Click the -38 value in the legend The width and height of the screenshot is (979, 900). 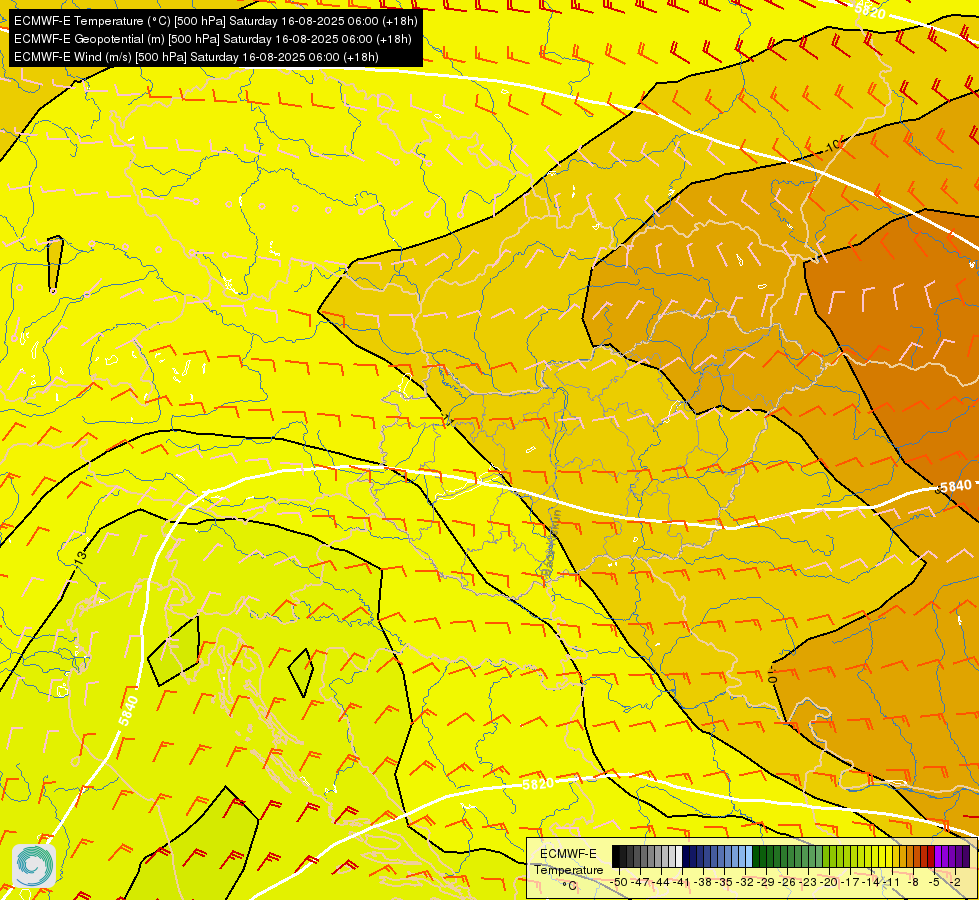click(704, 882)
